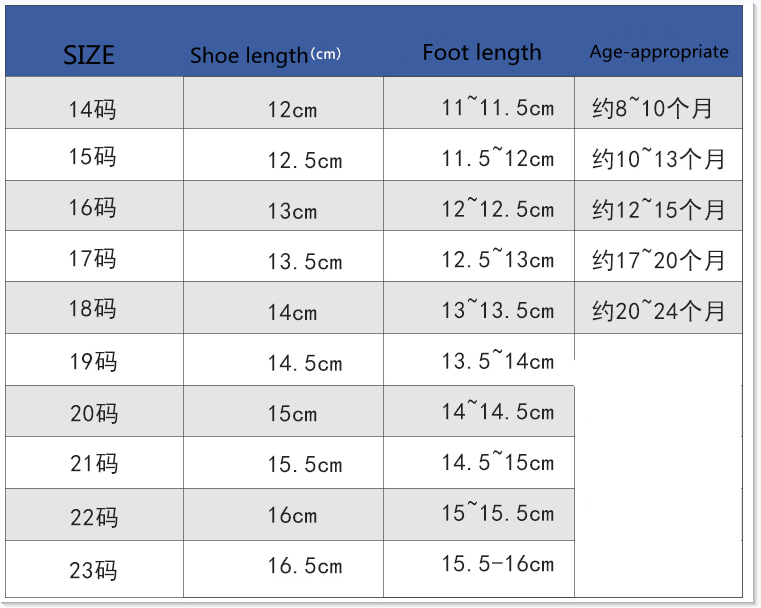The height and width of the screenshot is (608, 761).
Task: Select the 23码 size cell
Action: (x=93, y=570)
